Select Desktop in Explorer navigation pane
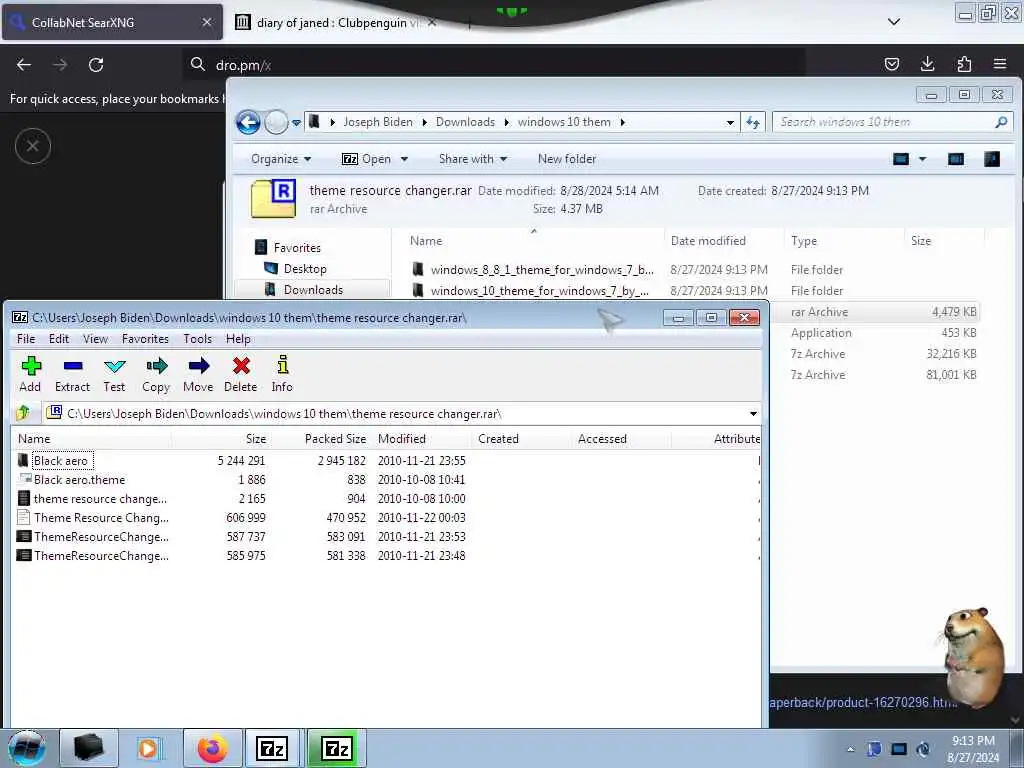 pyautogui.click(x=295, y=268)
